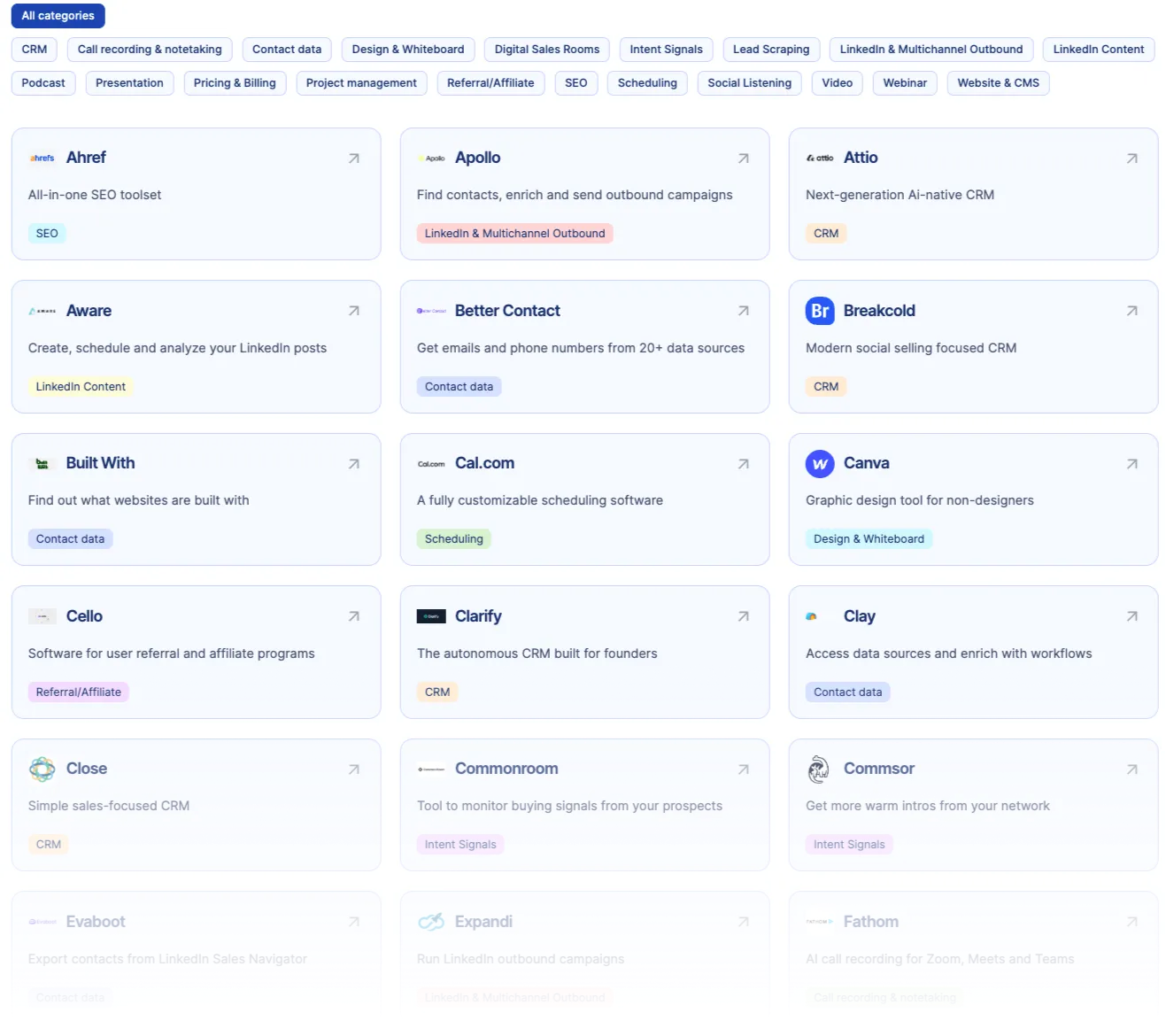Open the Cello card arrow icon

354,616
